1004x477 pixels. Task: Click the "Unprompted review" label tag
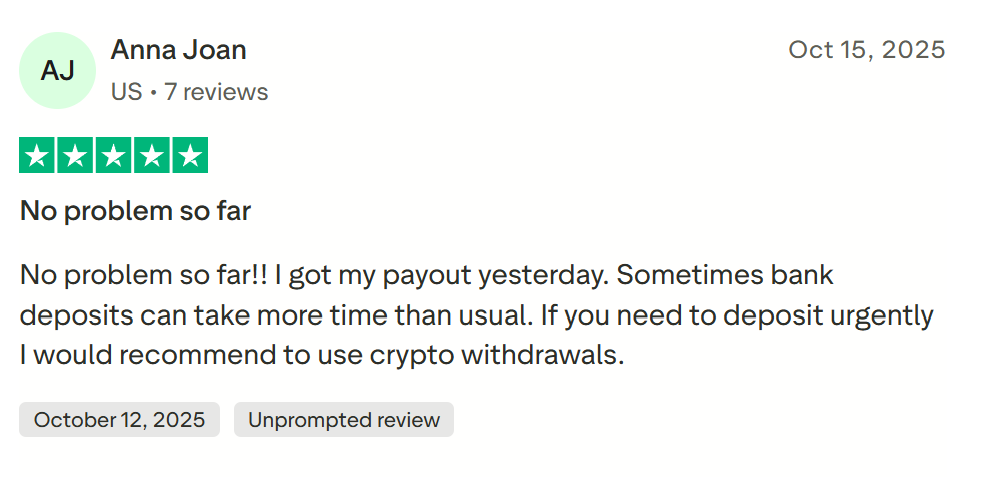[x=344, y=420]
